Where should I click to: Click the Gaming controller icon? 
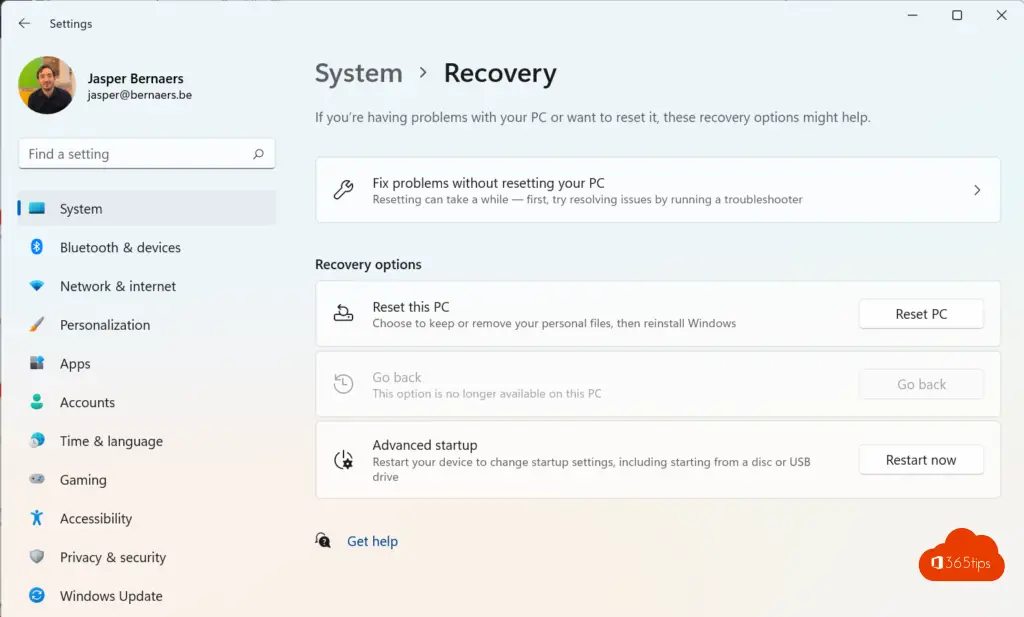pyautogui.click(x=37, y=479)
